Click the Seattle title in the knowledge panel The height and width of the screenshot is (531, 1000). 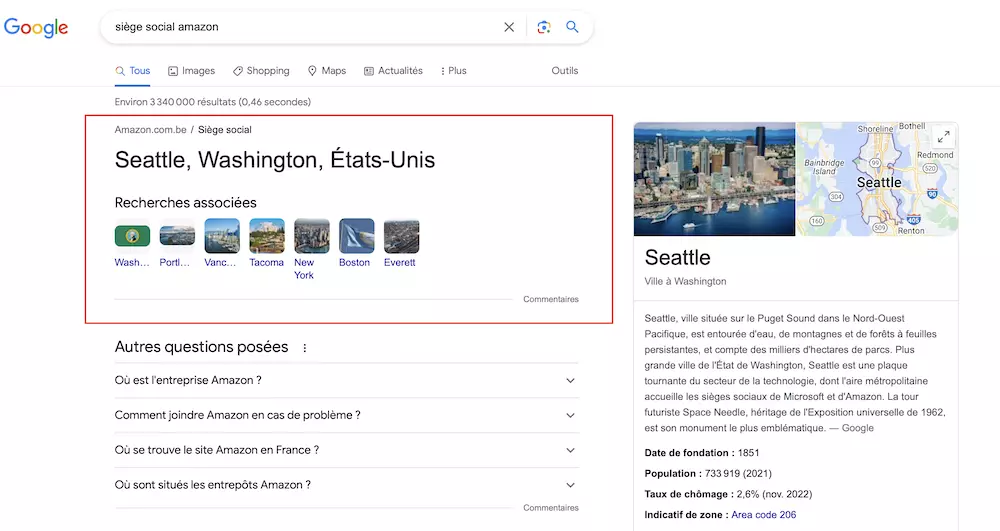[x=677, y=258]
